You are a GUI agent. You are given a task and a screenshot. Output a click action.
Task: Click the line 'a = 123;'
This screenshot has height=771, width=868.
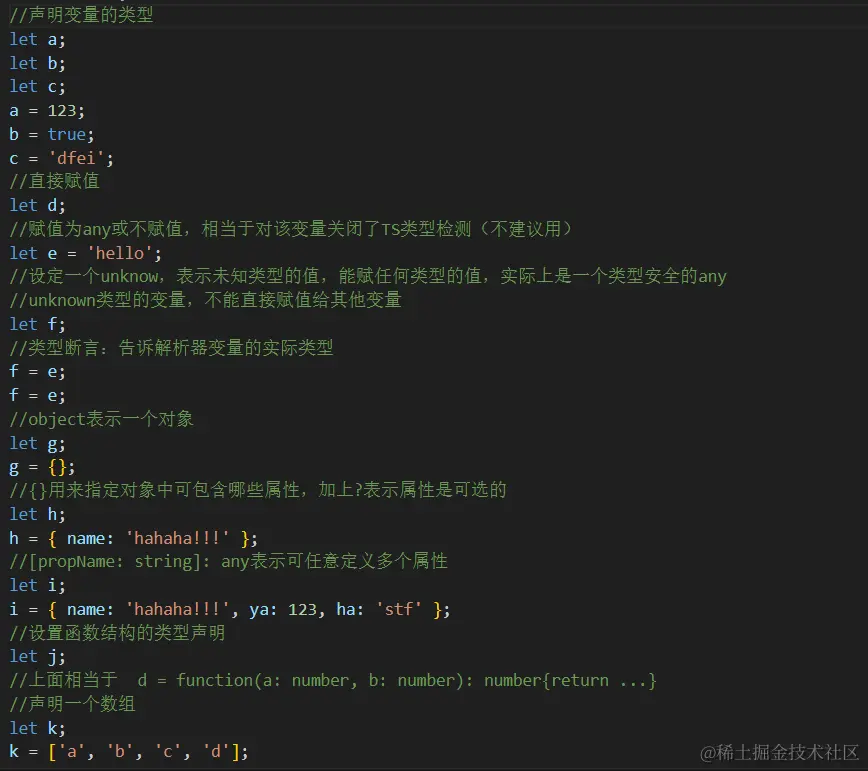pyautogui.click(x=47, y=110)
